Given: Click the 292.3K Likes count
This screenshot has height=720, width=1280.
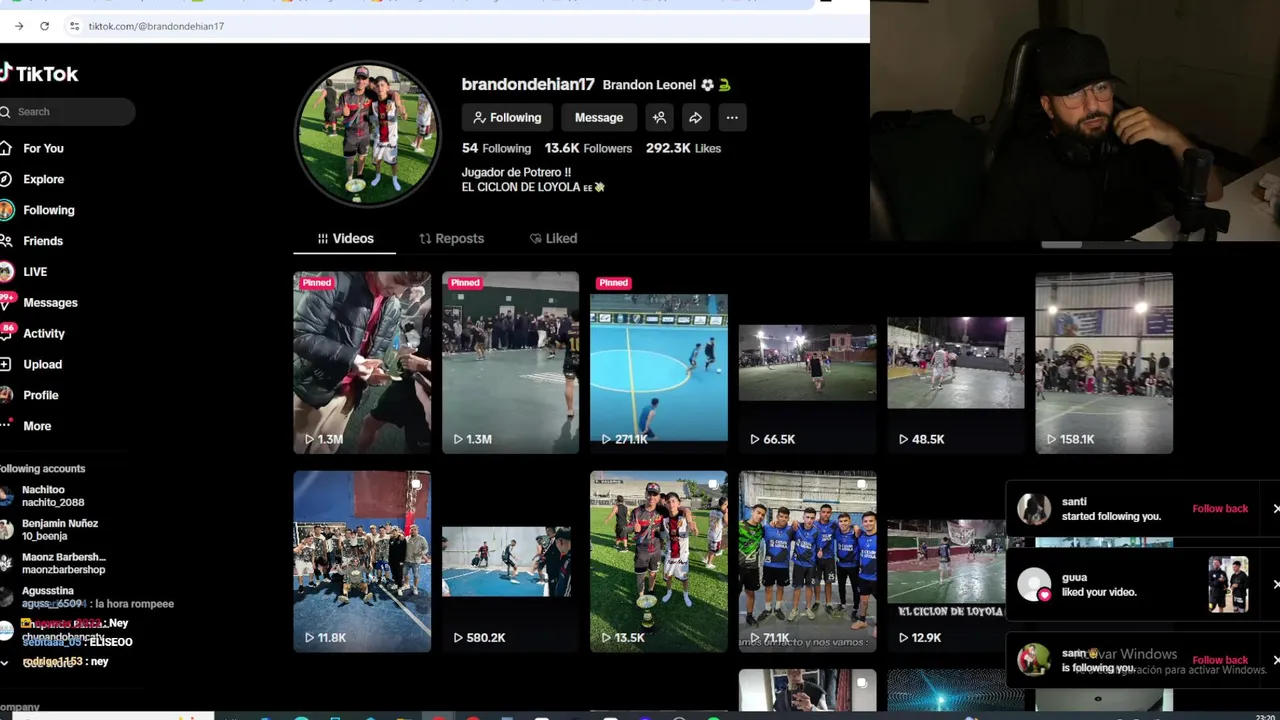Looking at the screenshot, I should [683, 148].
